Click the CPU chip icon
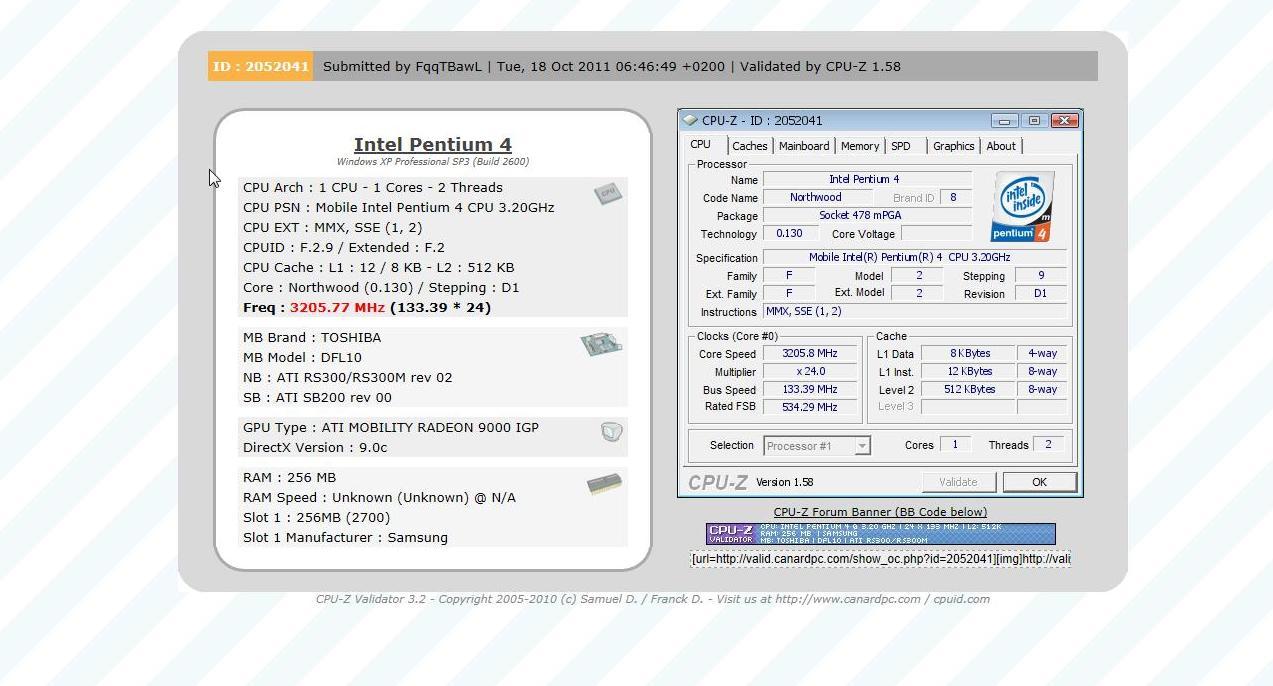The width and height of the screenshot is (1273, 686). [607, 193]
